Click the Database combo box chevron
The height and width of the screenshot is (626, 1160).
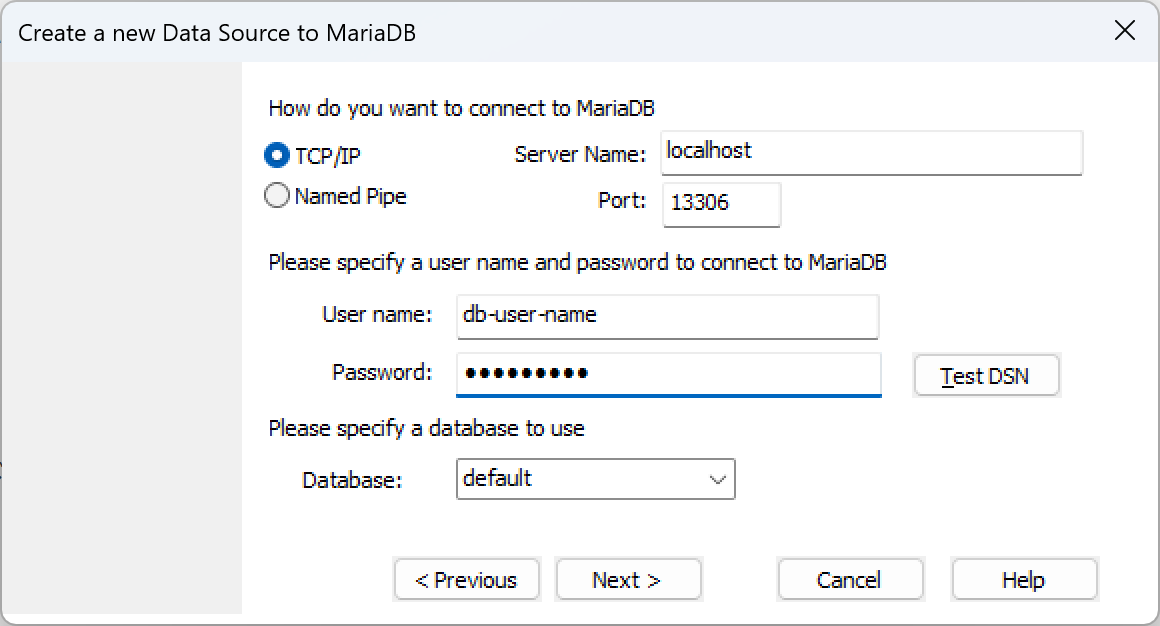tap(716, 480)
